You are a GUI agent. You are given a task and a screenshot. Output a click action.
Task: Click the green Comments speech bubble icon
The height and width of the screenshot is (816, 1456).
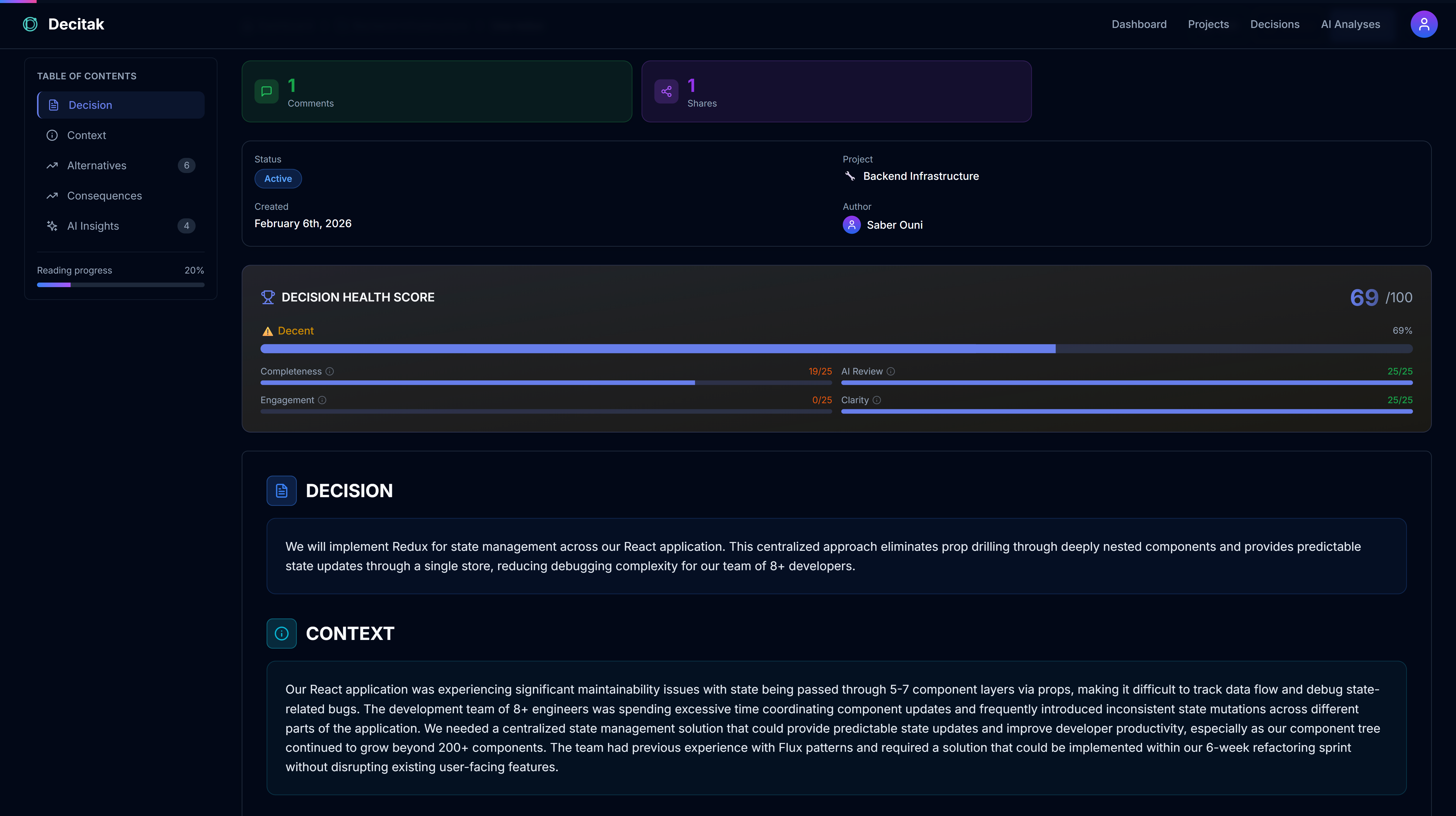[x=266, y=92]
